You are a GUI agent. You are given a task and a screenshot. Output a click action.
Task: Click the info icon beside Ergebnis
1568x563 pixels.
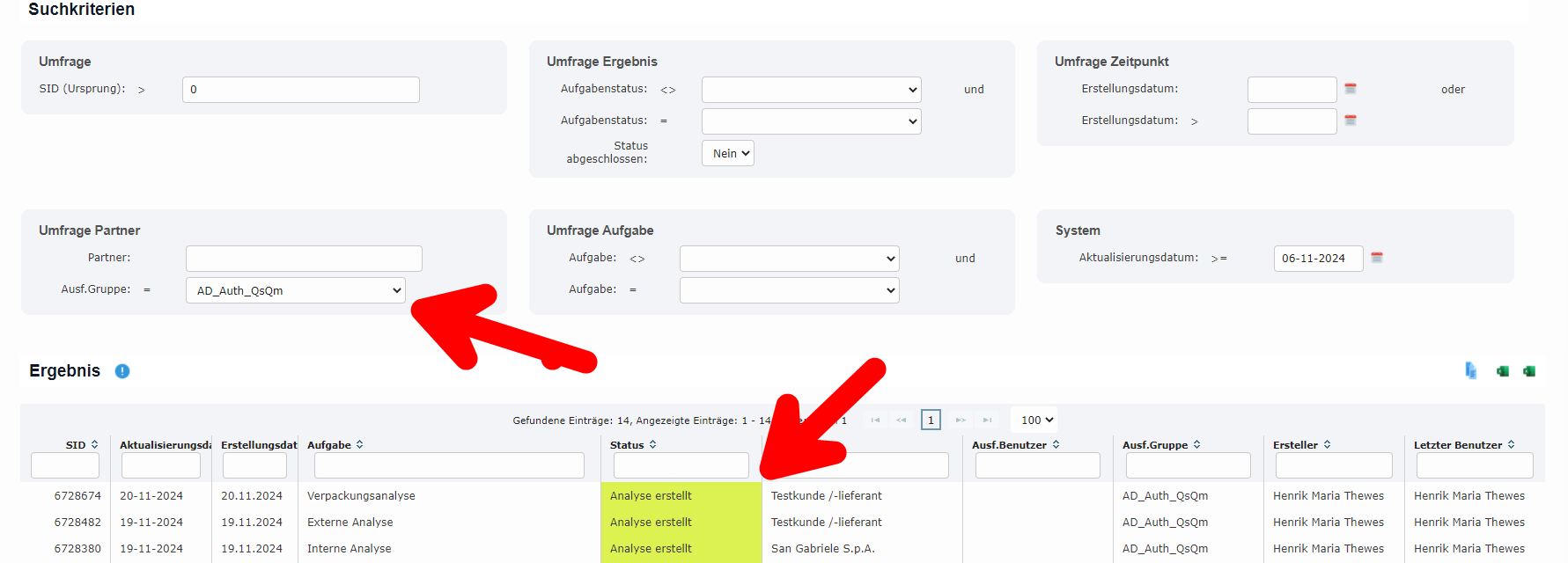[x=122, y=371]
